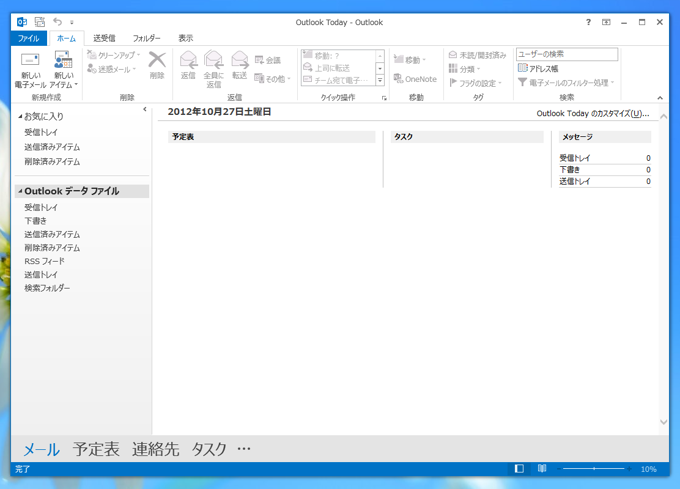Open the その他 more reply options
Image resolution: width=680 pixels, height=489 pixels.
[272, 78]
